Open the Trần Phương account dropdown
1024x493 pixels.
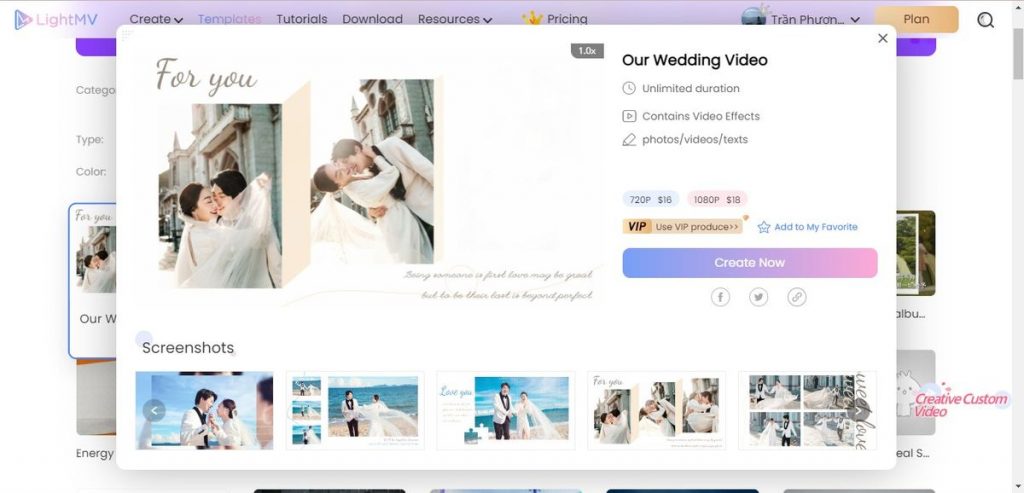814,20
